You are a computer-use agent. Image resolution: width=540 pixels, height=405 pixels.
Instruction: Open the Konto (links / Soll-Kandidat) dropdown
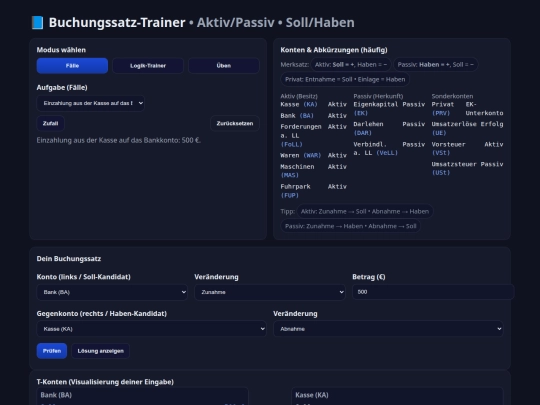112,292
